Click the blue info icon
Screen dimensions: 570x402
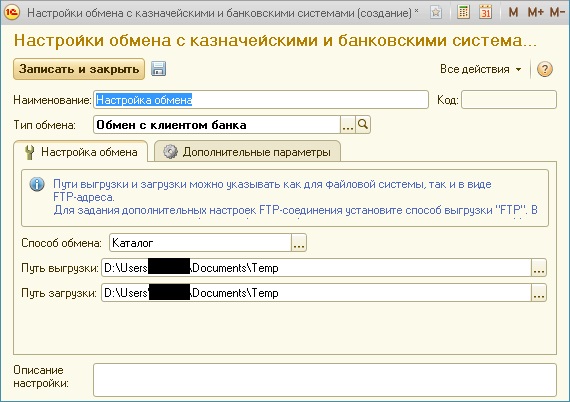point(37,184)
